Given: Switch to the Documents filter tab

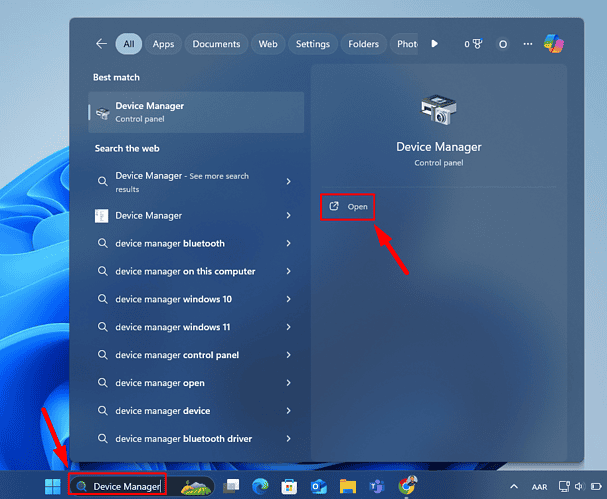Looking at the screenshot, I should click(216, 44).
